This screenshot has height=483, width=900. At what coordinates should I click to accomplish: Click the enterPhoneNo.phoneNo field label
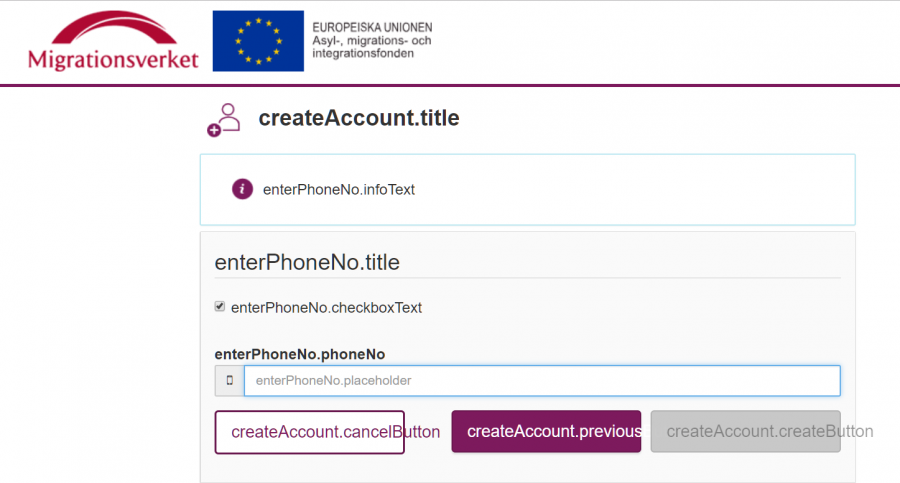pyautogui.click(x=300, y=354)
